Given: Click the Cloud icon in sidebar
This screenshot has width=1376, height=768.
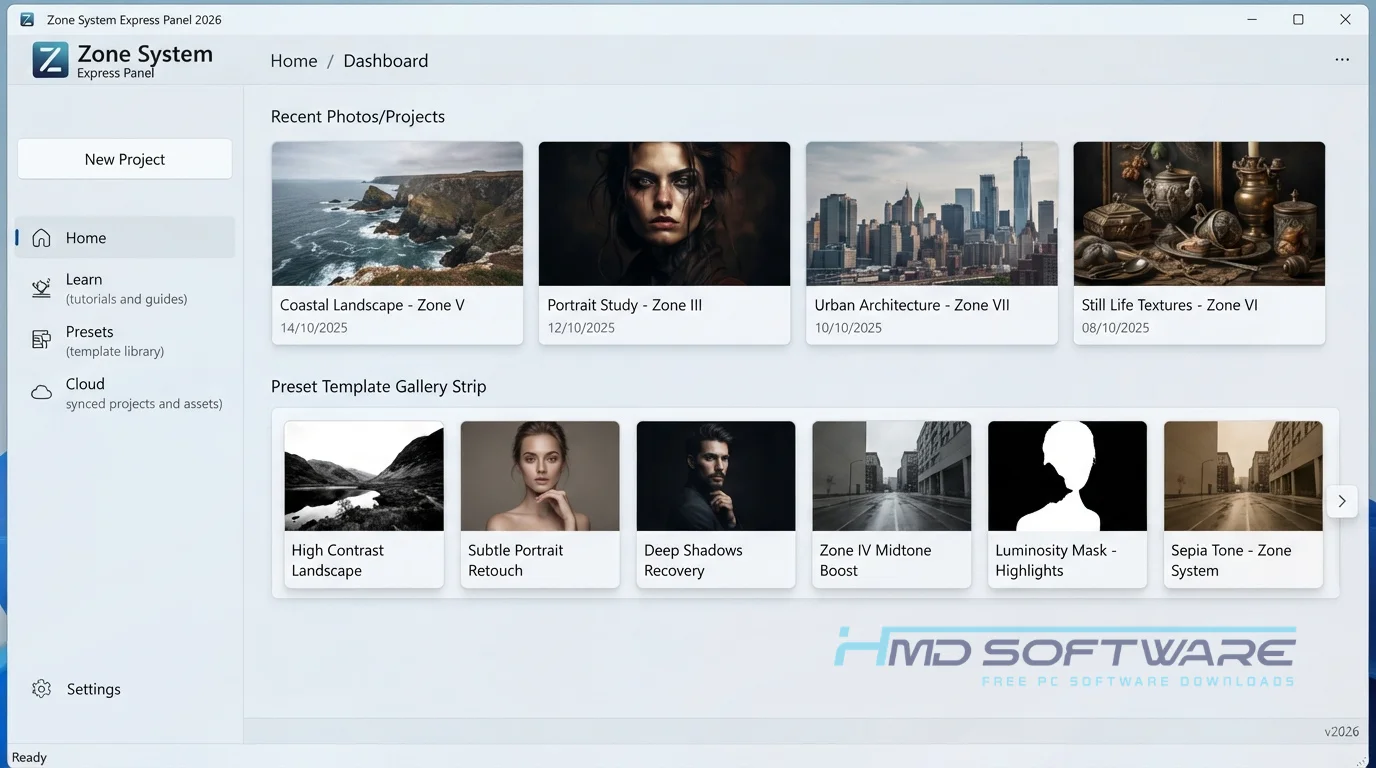Looking at the screenshot, I should [x=41, y=393].
